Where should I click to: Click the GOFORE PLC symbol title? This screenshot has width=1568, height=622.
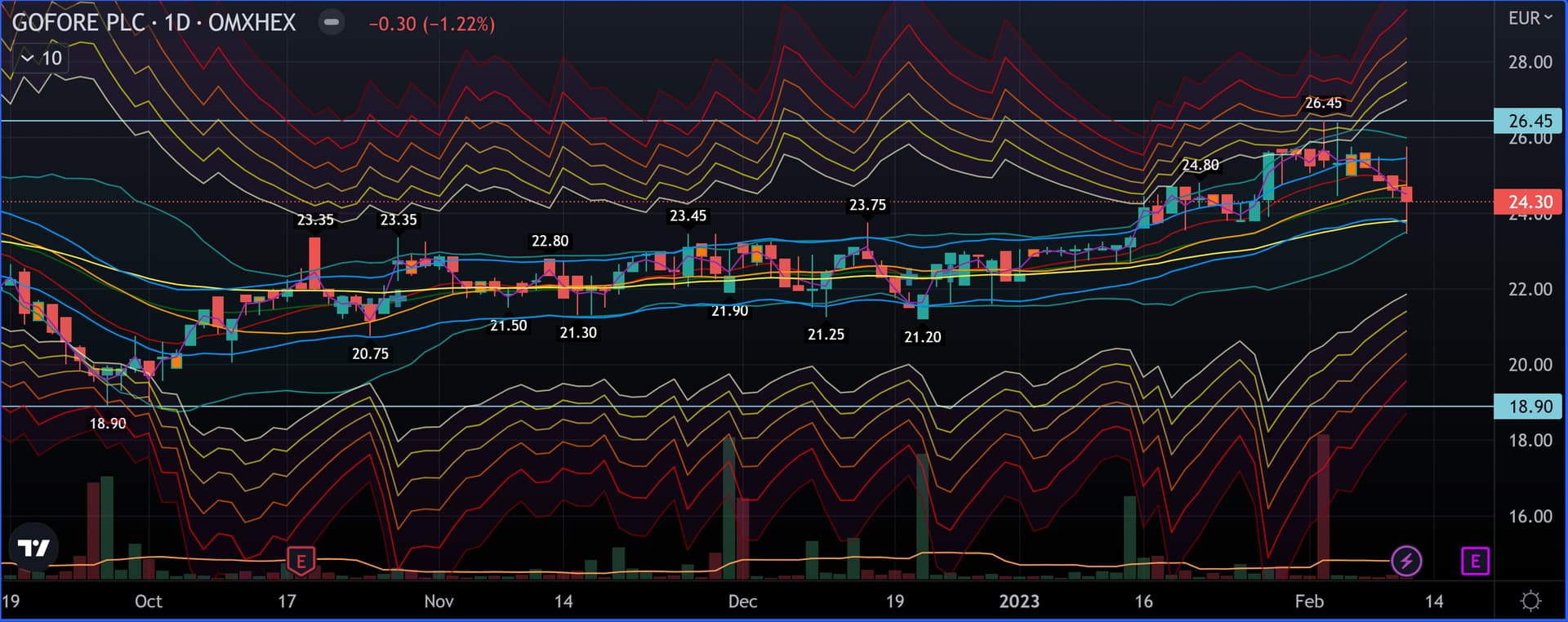78,22
